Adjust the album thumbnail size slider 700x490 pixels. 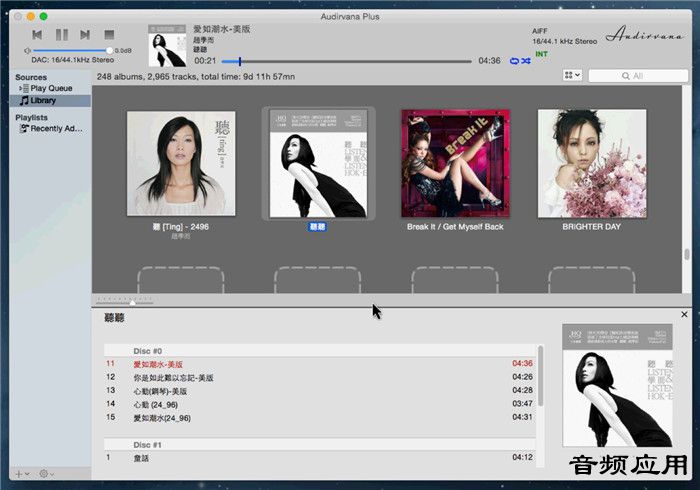(132, 303)
